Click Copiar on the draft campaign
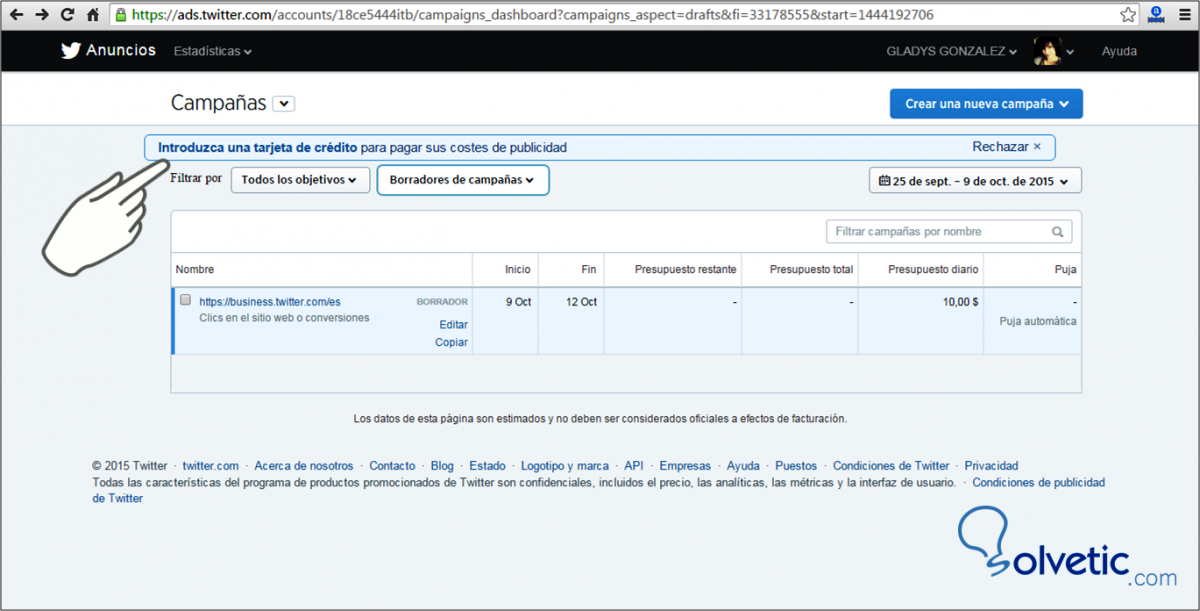The width and height of the screenshot is (1200, 611). coord(452,343)
